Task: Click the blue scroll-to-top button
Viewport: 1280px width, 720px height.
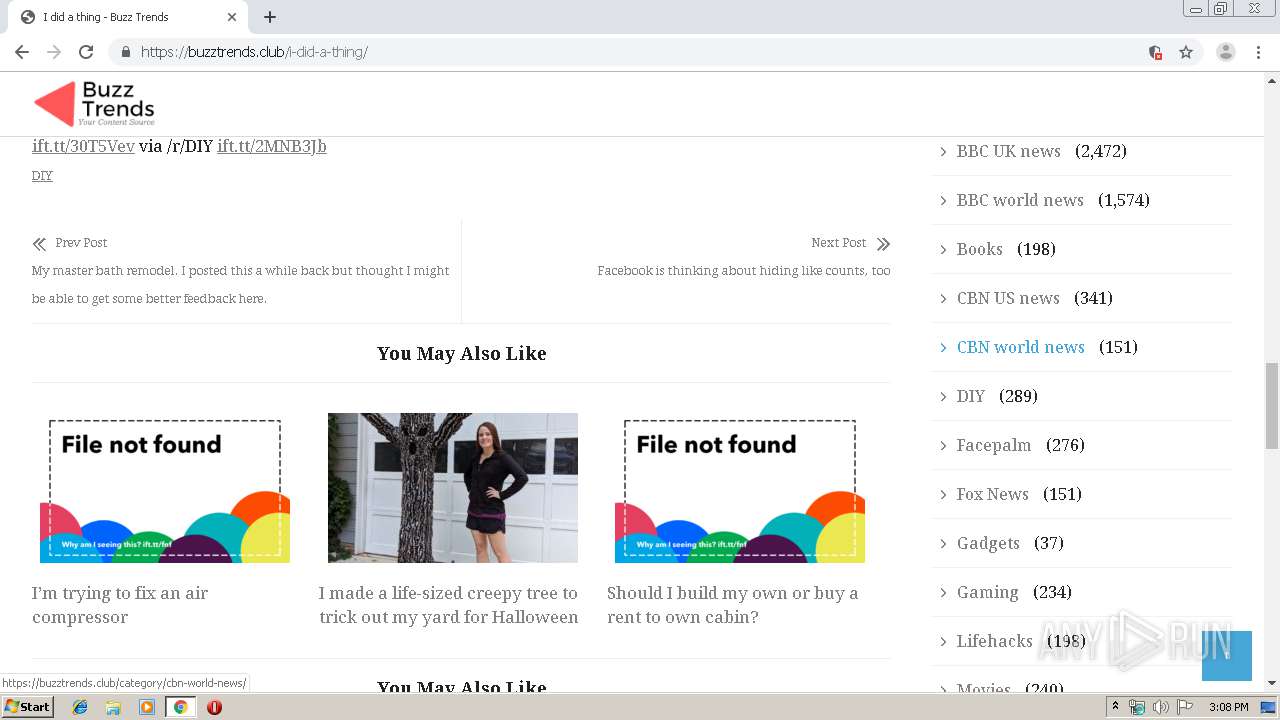Action: [1227, 656]
